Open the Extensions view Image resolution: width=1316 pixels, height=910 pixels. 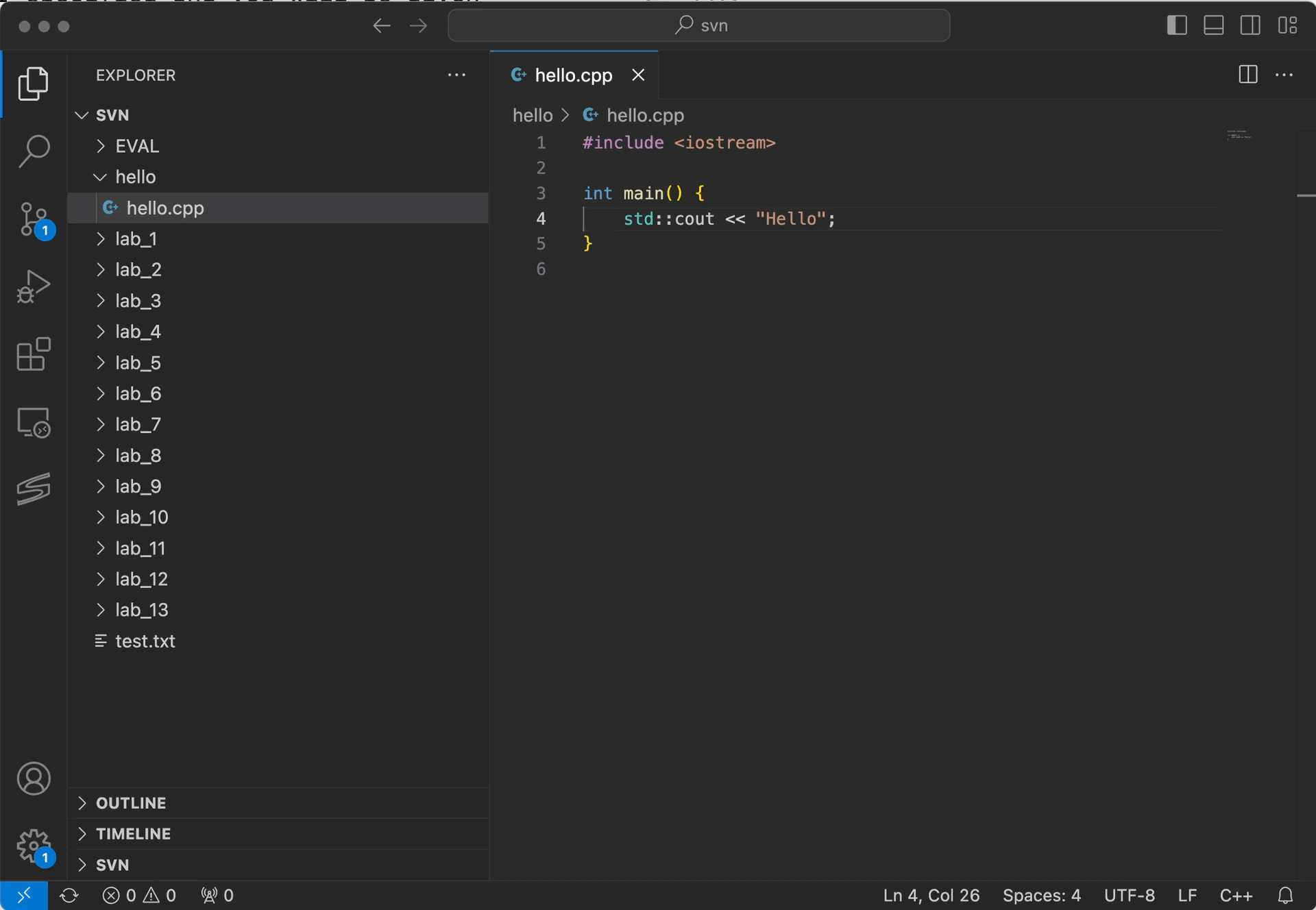[x=33, y=354]
